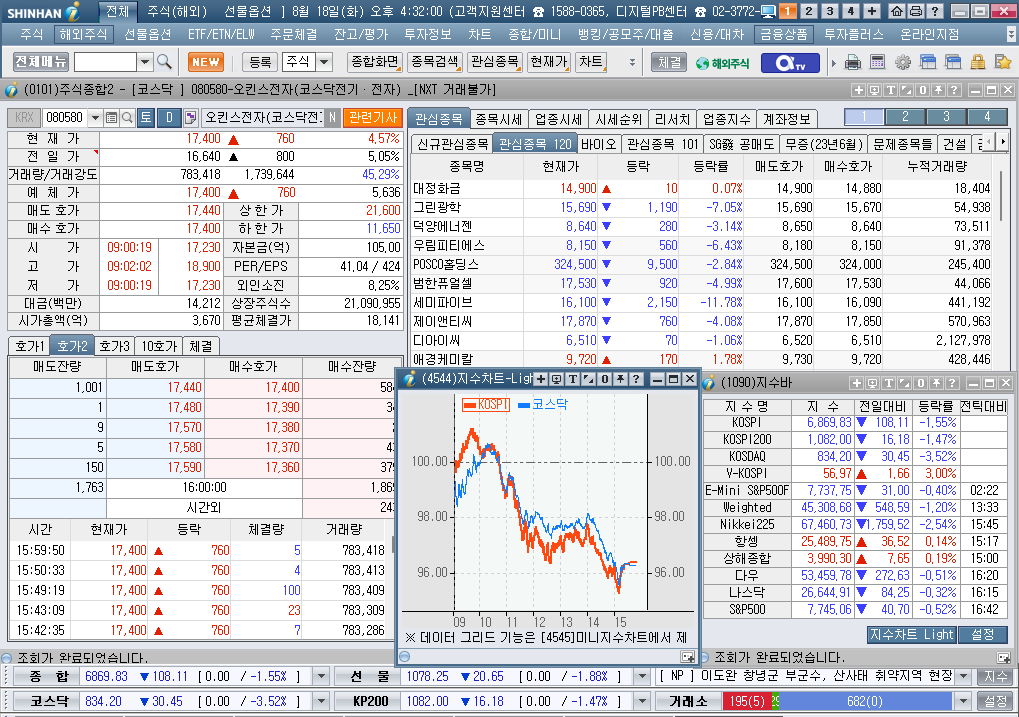Expand the menu bar overflow arrow beside 온라인지점
Image resolution: width=1019 pixels, height=717 pixels.
click(x=1011, y=34)
